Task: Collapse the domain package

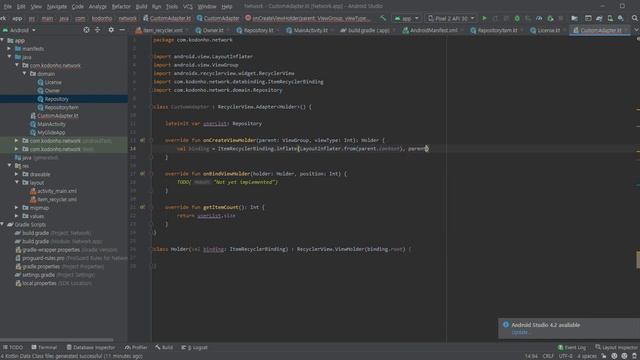Action: tap(24, 74)
